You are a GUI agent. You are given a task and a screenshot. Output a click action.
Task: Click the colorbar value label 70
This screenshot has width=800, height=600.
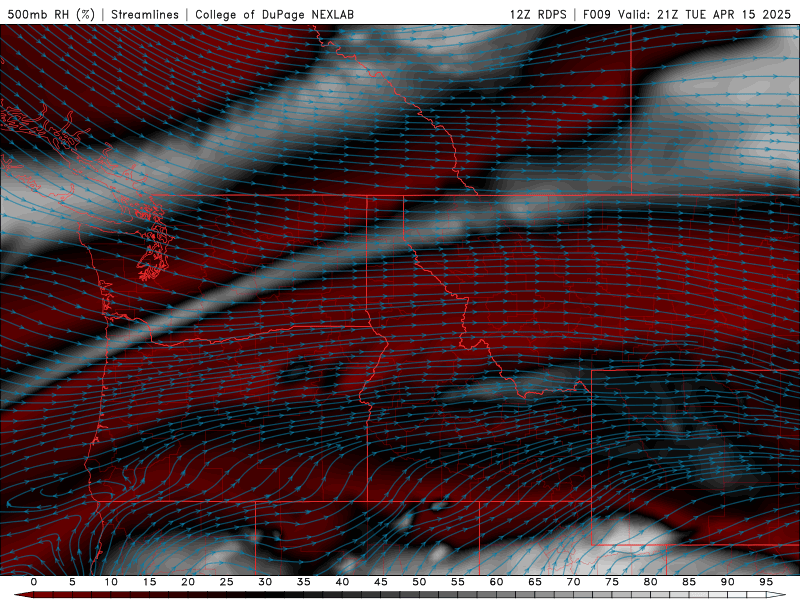(x=573, y=582)
